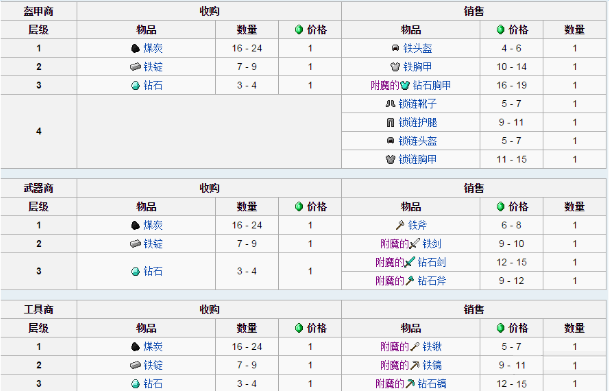Viewport: 609px width, 391px height.
Task: Click the iron ingot icon in armorer table
Action: click(x=135, y=67)
